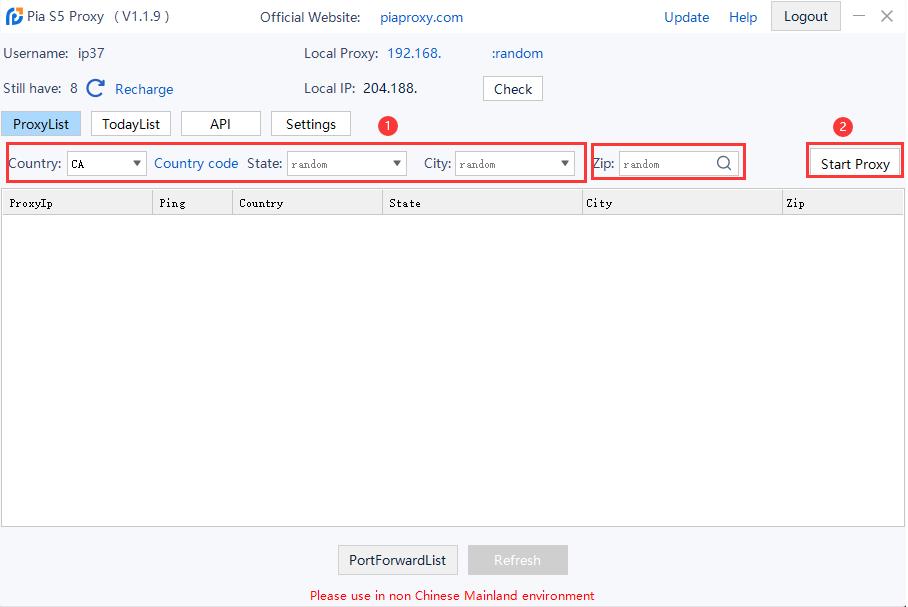
Task: Close the Pia S5 Proxy window
Action: coord(887,16)
